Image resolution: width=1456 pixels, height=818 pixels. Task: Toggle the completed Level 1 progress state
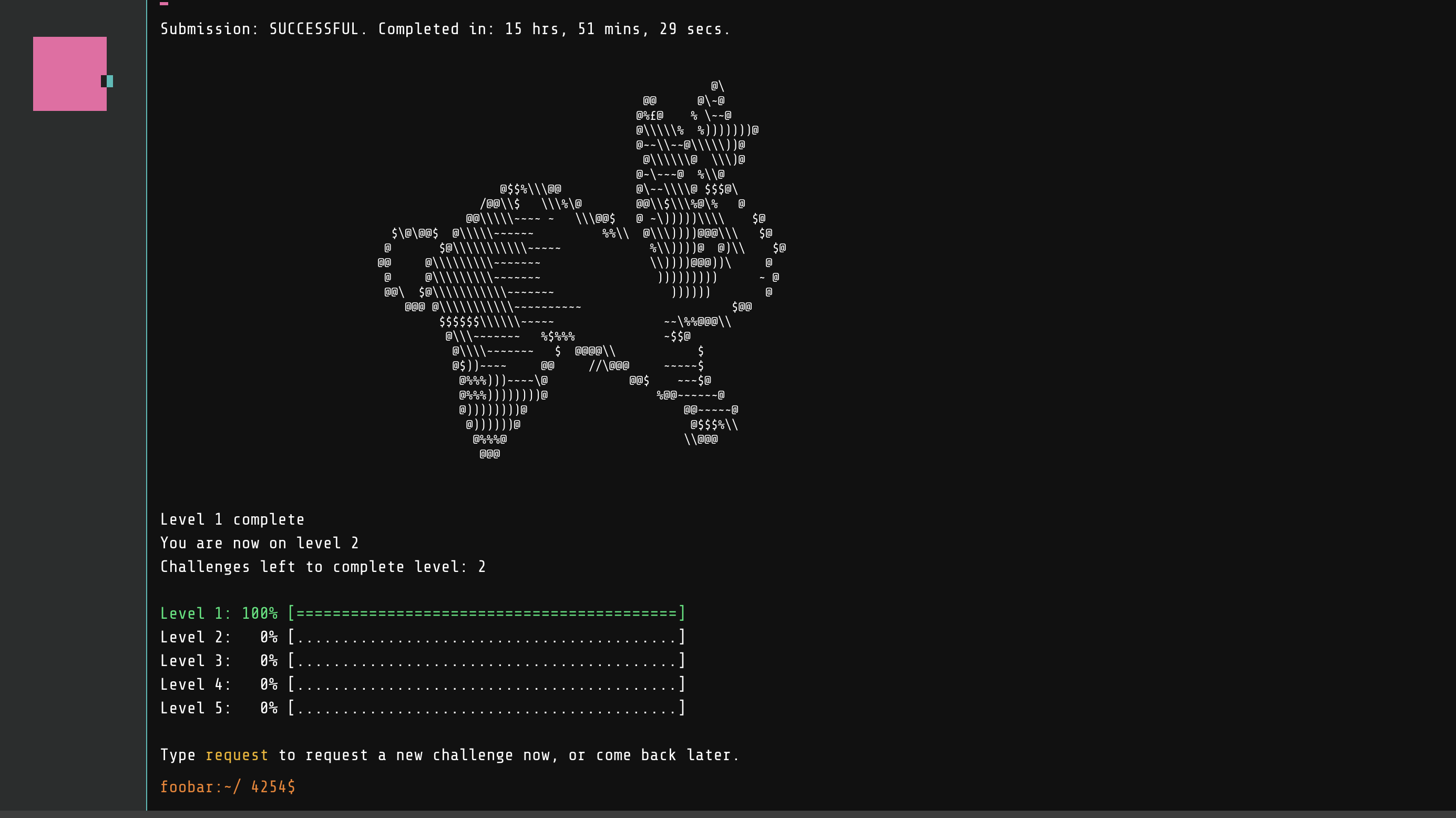tap(487, 613)
